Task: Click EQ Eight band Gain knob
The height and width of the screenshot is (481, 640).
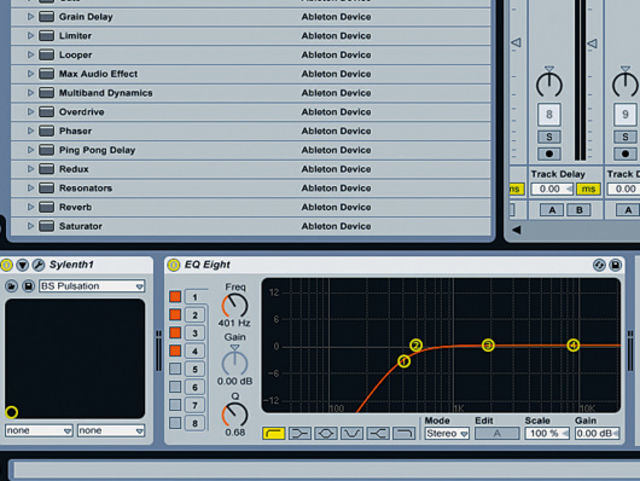Action: click(235, 362)
